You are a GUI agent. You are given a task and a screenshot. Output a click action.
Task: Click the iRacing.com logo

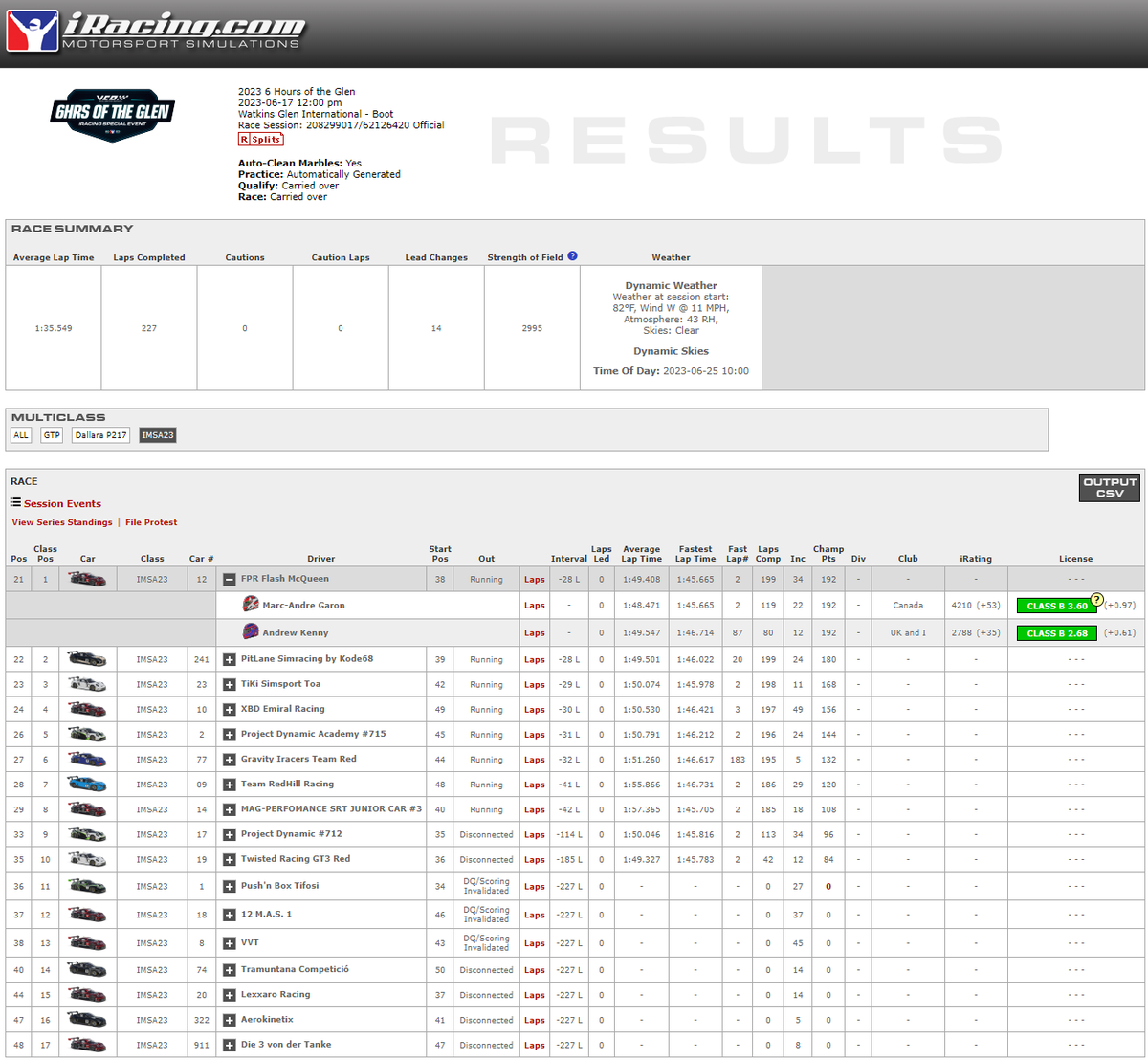coord(156,31)
